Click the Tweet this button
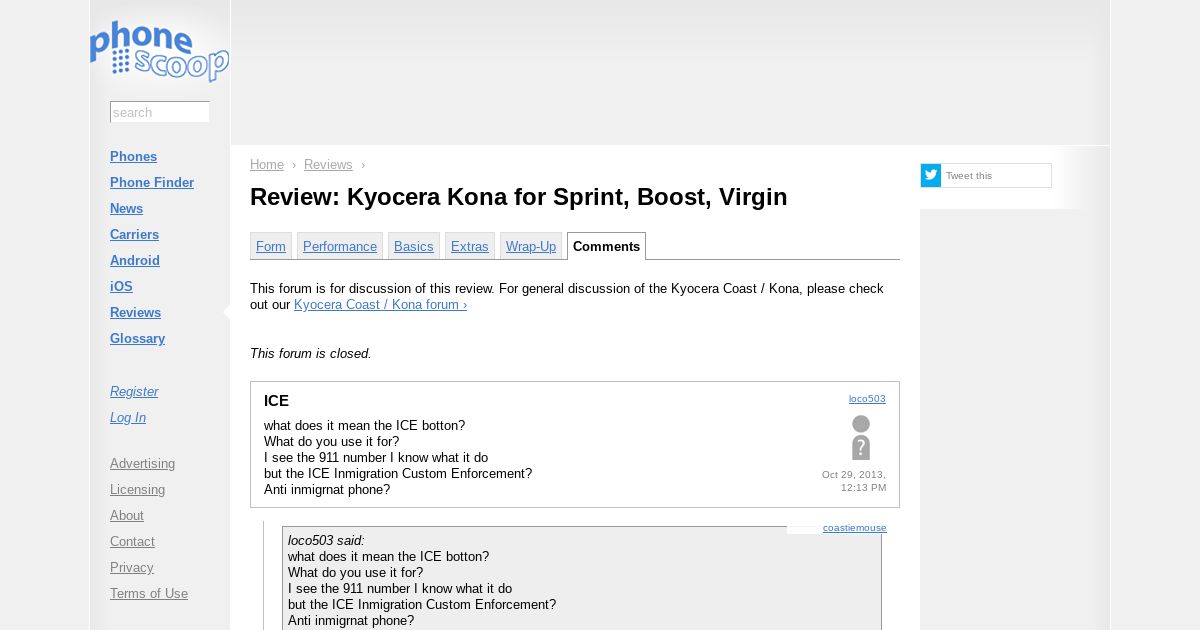The width and height of the screenshot is (1200, 630). [x=986, y=175]
